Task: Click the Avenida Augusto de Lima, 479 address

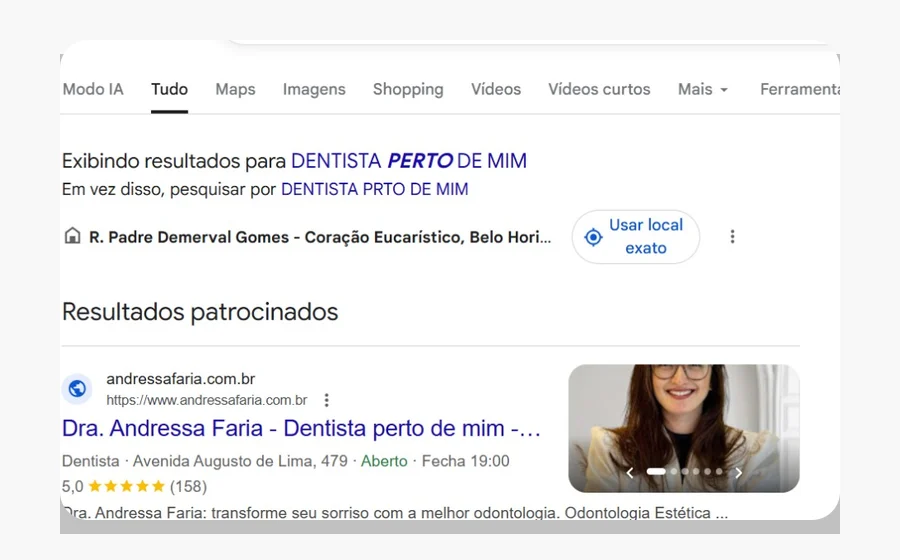Action: (240, 461)
